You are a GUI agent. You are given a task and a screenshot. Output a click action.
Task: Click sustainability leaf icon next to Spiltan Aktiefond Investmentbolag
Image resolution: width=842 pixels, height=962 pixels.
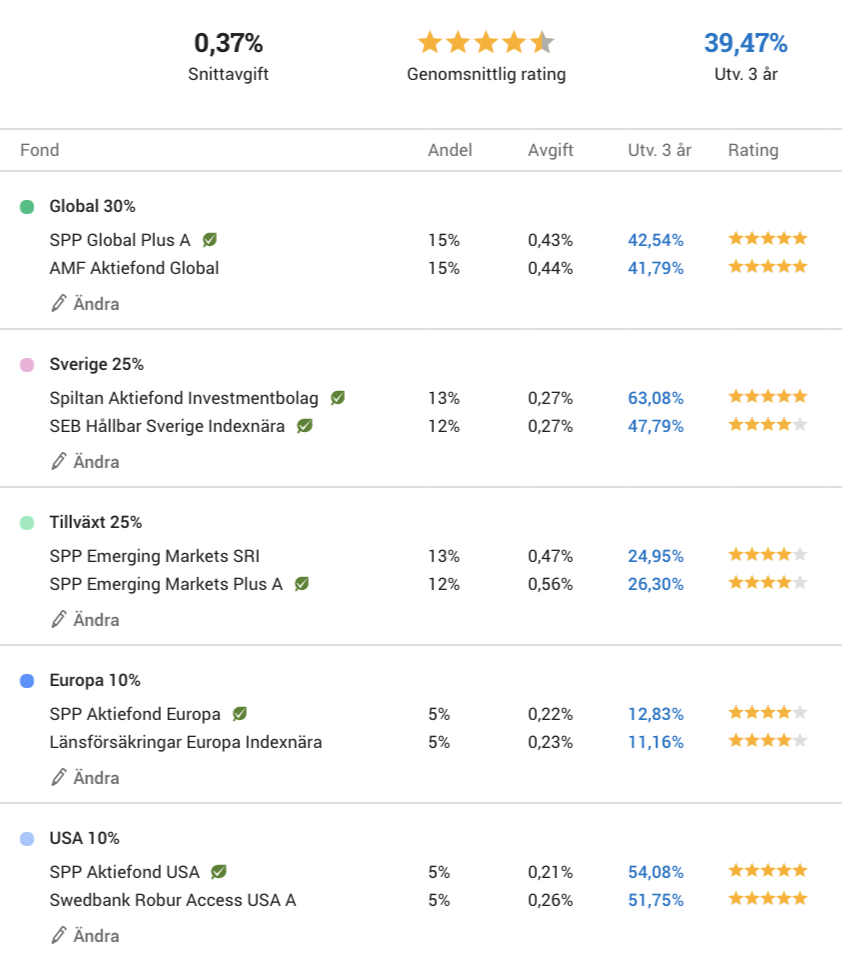tap(338, 398)
